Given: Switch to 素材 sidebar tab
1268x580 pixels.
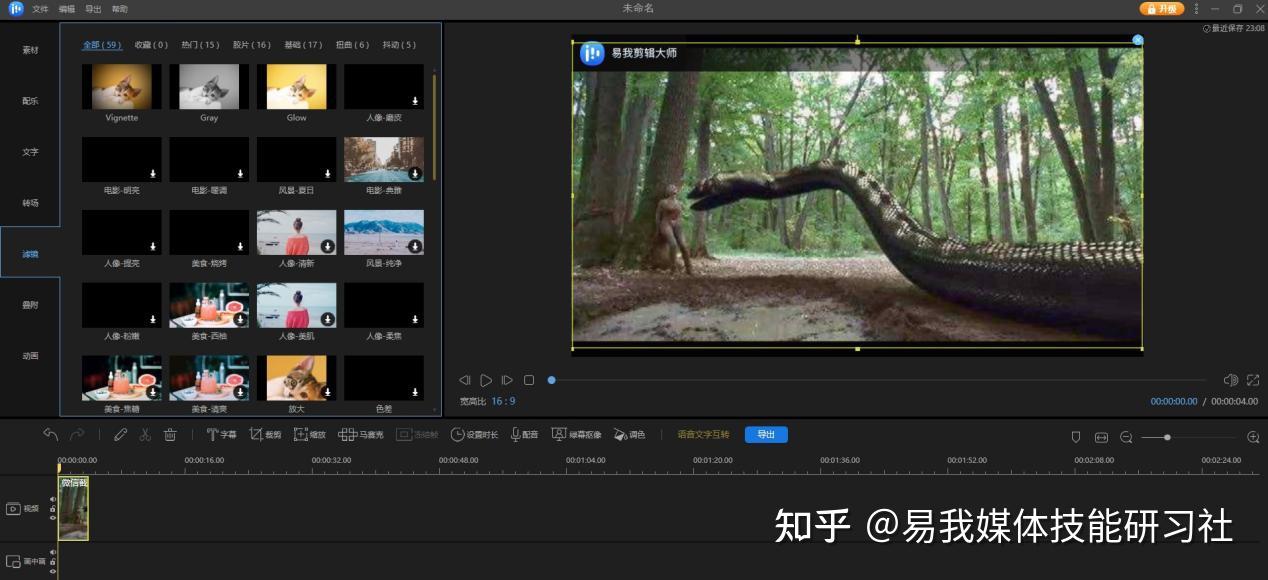Looking at the screenshot, I should (30, 50).
